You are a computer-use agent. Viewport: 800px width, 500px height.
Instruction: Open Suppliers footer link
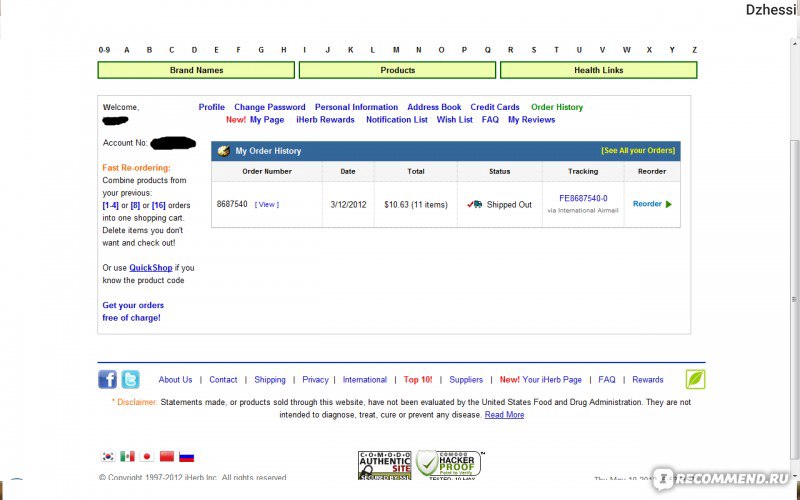point(466,380)
